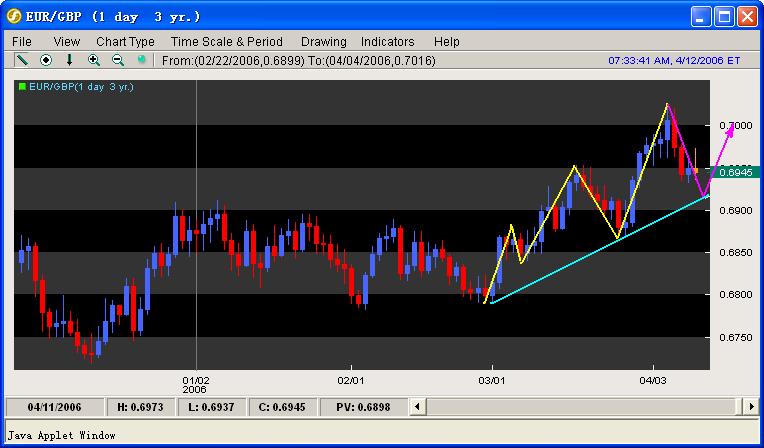Click the 07:33:41 AM timestamp text
The image size is (764, 448).
(x=674, y=60)
